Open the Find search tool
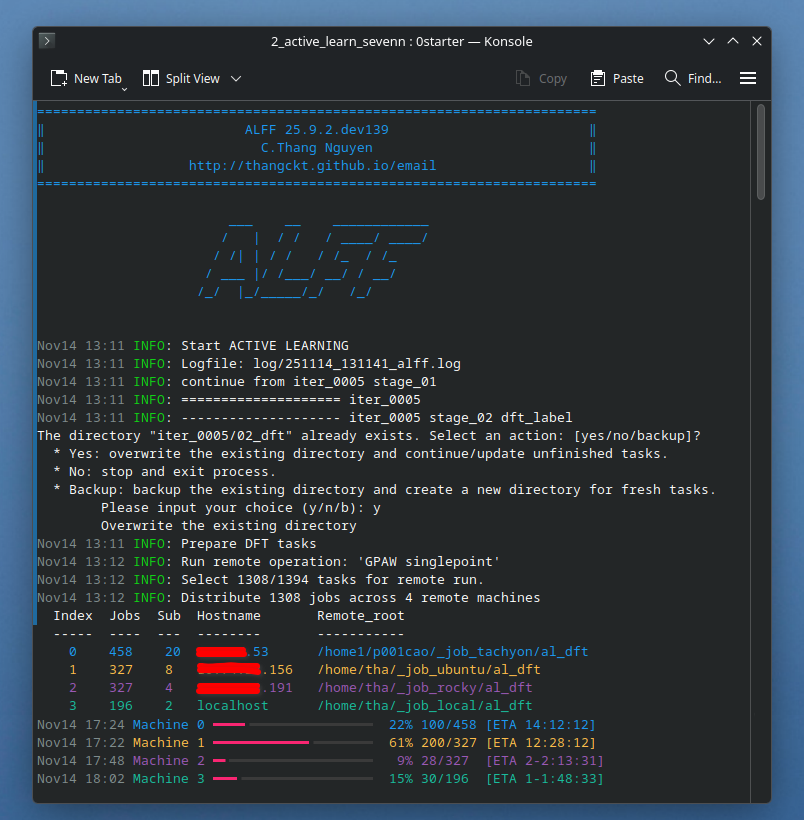The height and width of the screenshot is (820, 804). pos(692,78)
